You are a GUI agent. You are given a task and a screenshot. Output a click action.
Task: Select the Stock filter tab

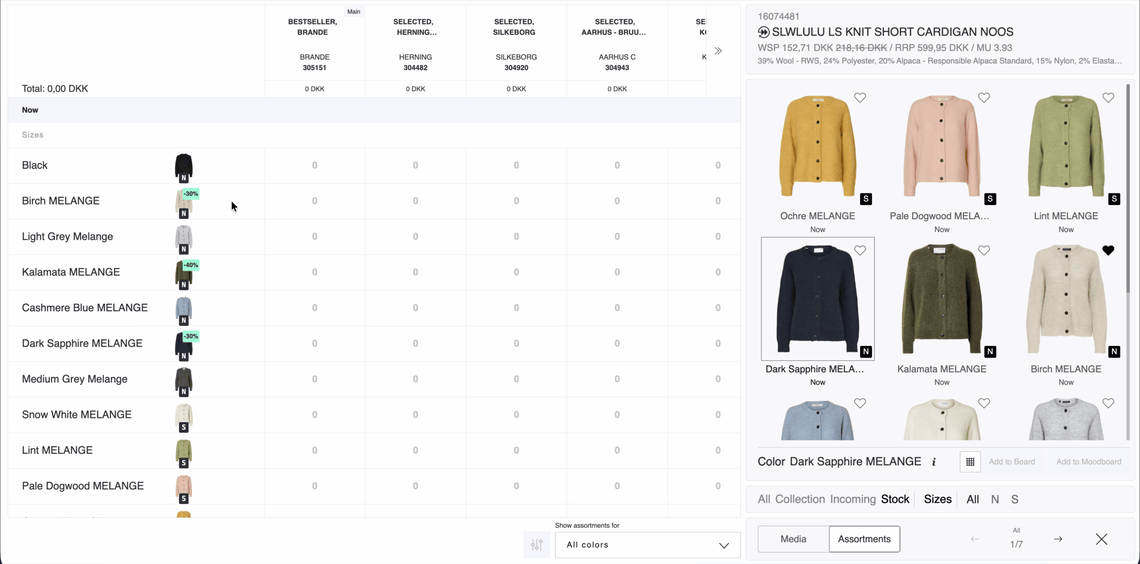(895, 499)
